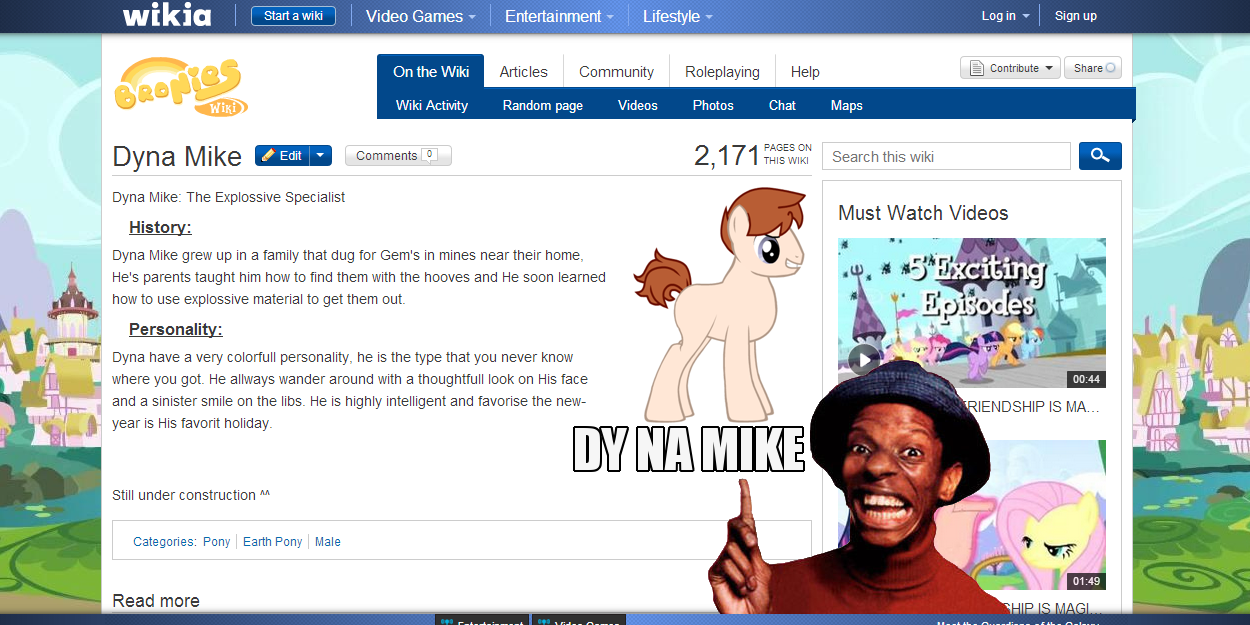This screenshot has width=1250, height=625.
Task: Click the Start a wiki button
Action: click(x=293, y=16)
